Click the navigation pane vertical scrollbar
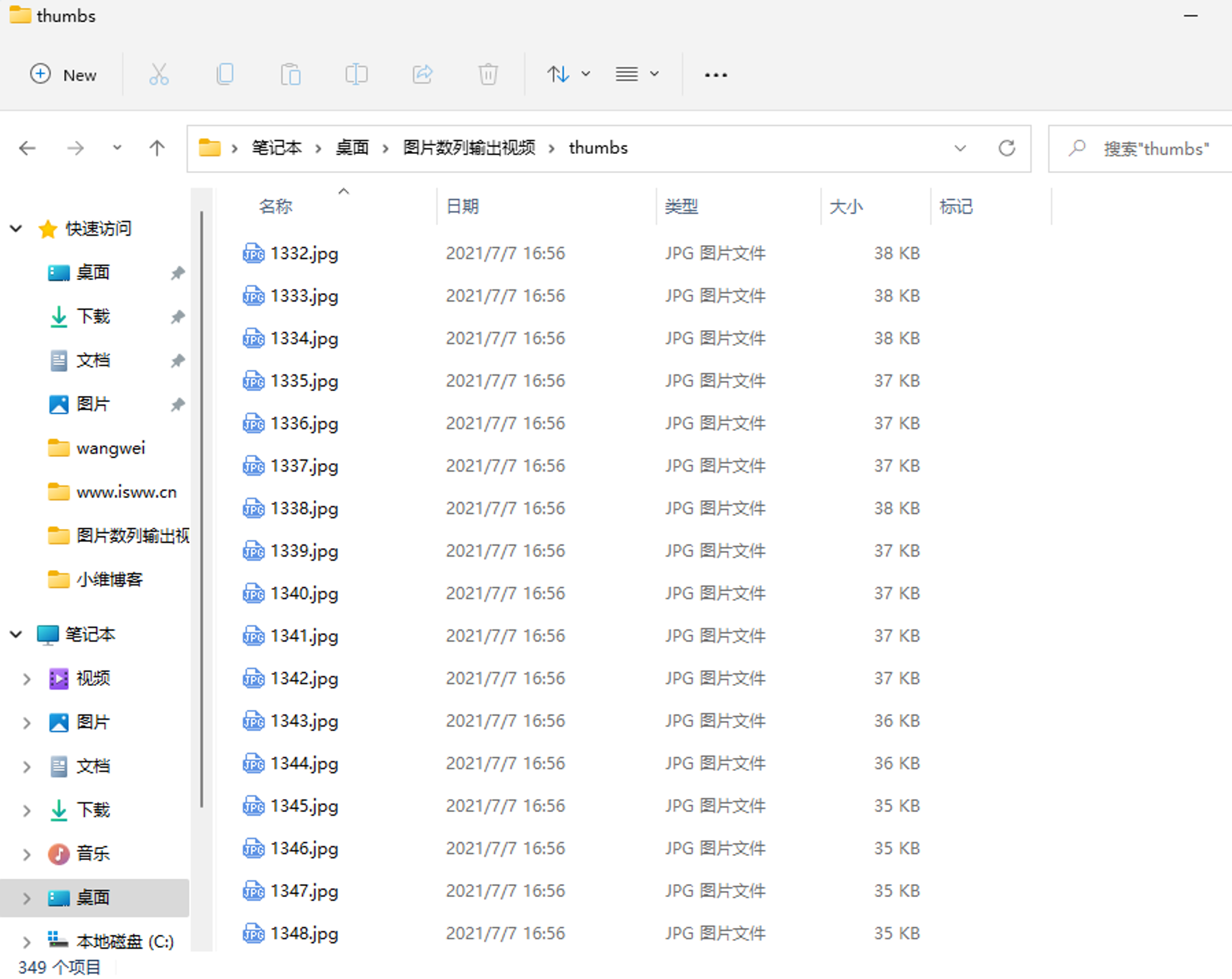The height and width of the screenshot is (979, 1232). [201, 509]
